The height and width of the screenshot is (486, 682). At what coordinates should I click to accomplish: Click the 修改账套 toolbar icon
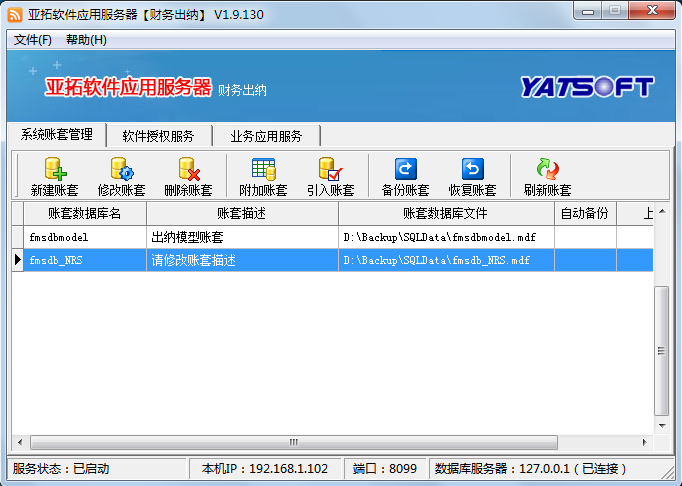click(121, 170)
